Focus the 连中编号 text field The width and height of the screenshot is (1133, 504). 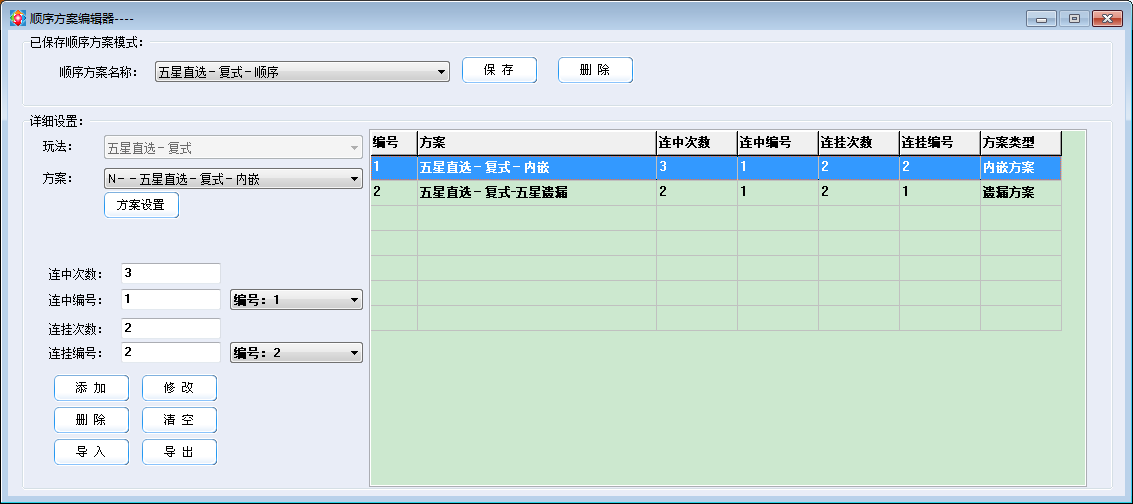pos(170,299)
